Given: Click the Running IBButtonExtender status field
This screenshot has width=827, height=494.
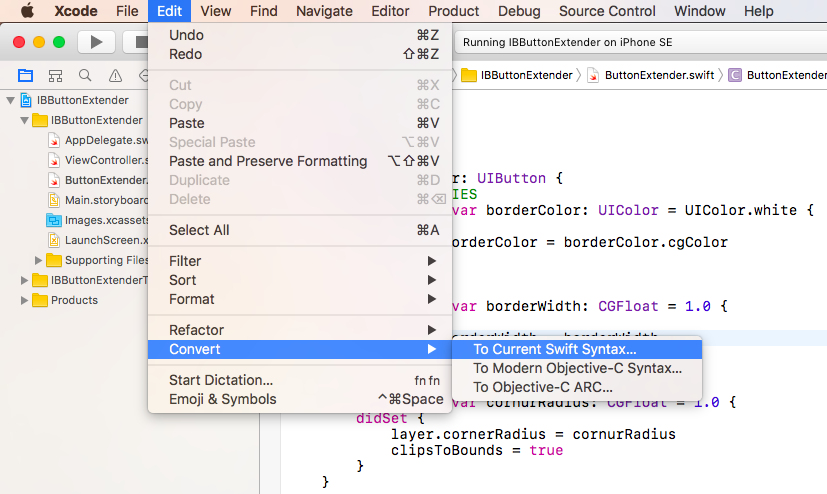Looking at the screenshot, I should tap(640, 42).
